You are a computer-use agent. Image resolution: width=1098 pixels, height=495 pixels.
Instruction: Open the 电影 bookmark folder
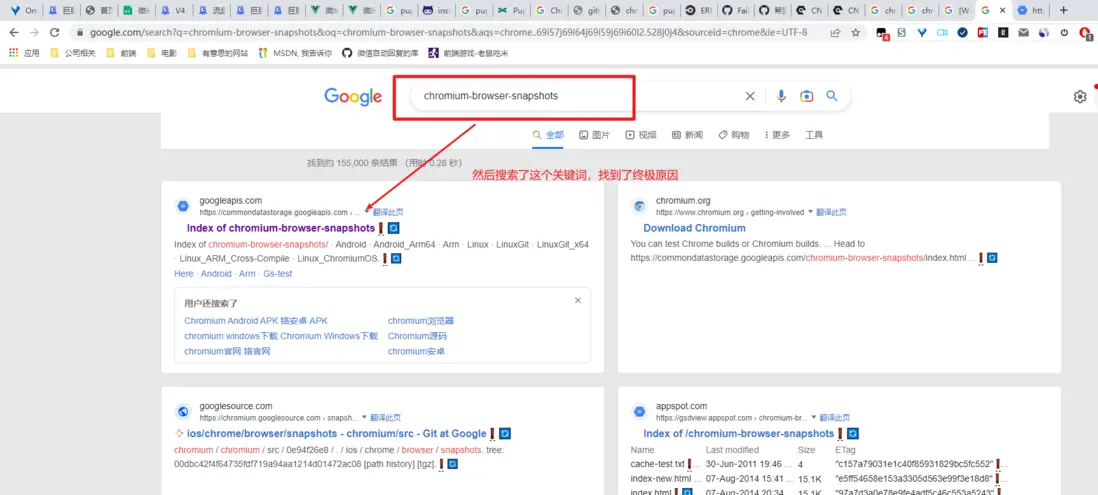coord(162,53)
